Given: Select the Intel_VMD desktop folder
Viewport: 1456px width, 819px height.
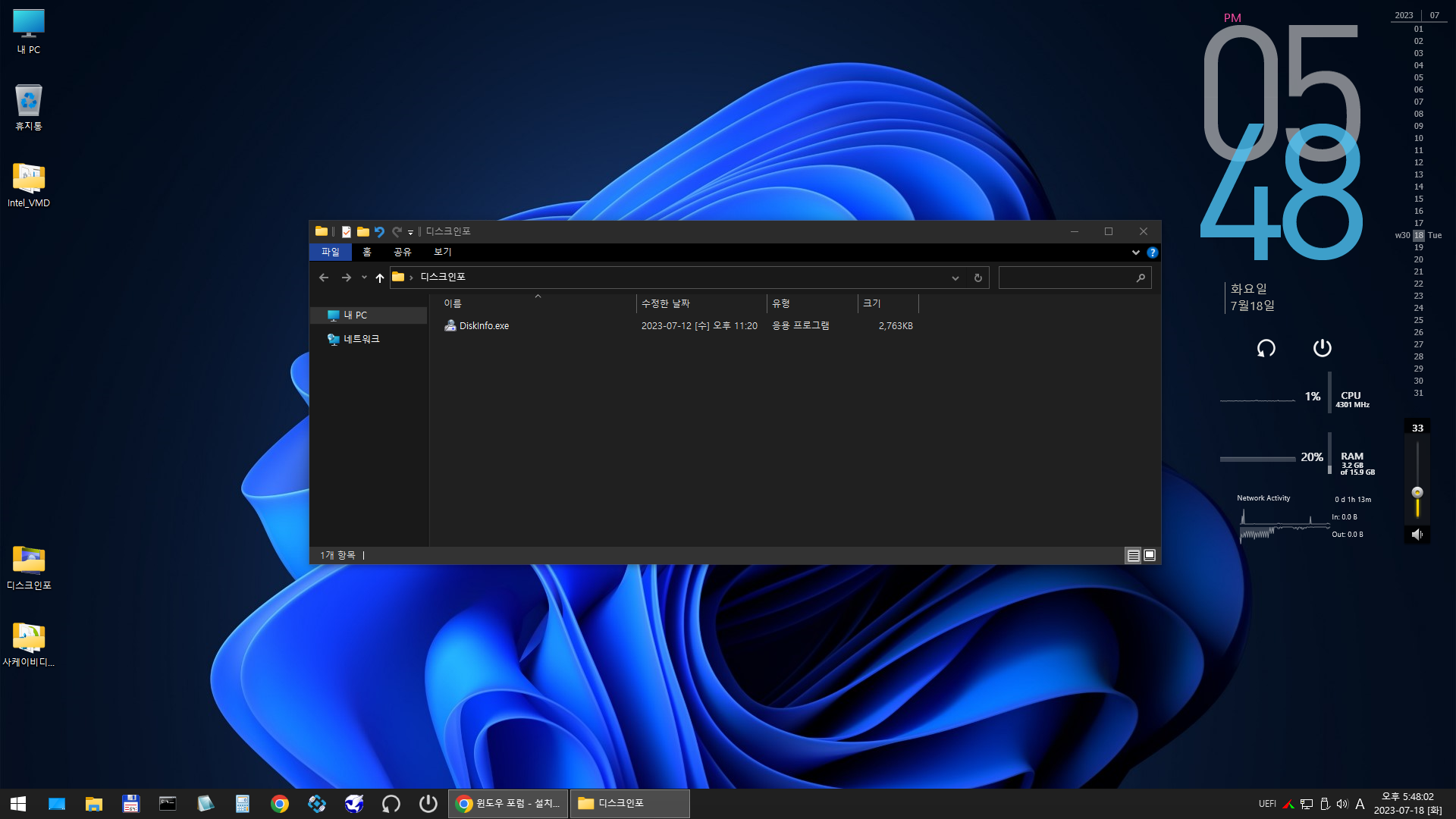Looking at the screenshot, I should [29, 185].
